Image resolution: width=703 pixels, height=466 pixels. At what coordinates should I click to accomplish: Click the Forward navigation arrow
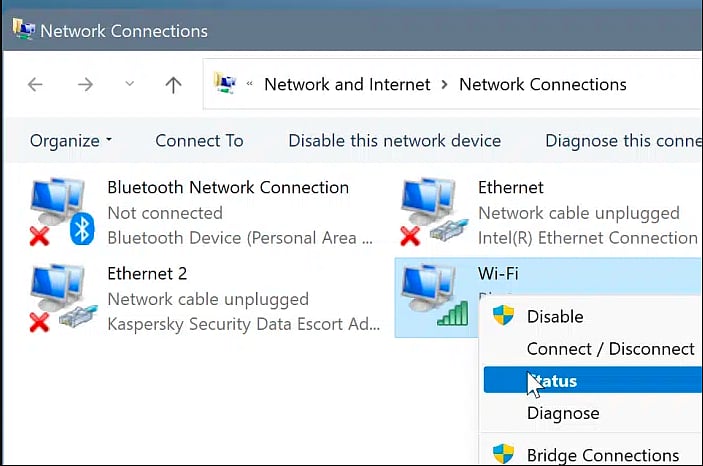(85, 85)
